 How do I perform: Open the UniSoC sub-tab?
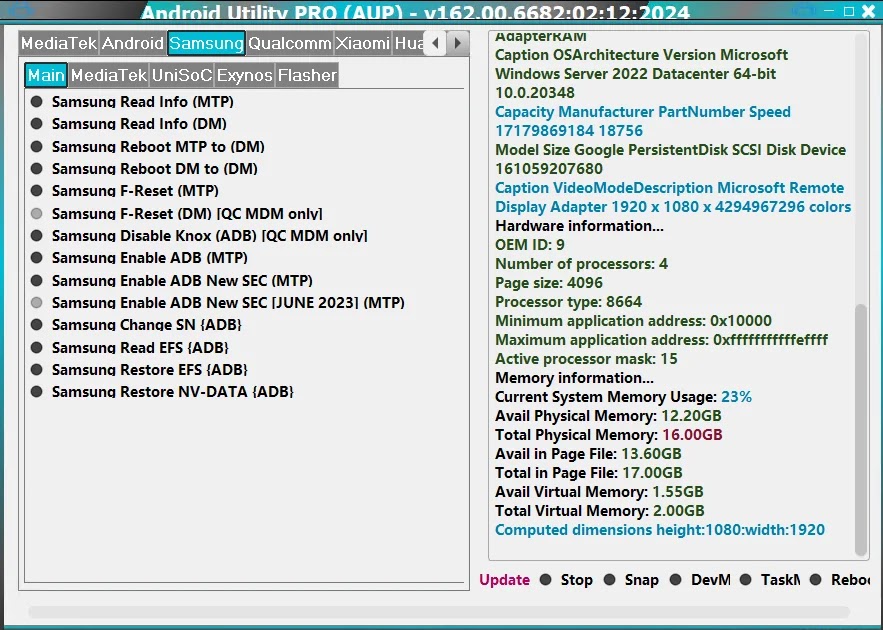[182, 75]
